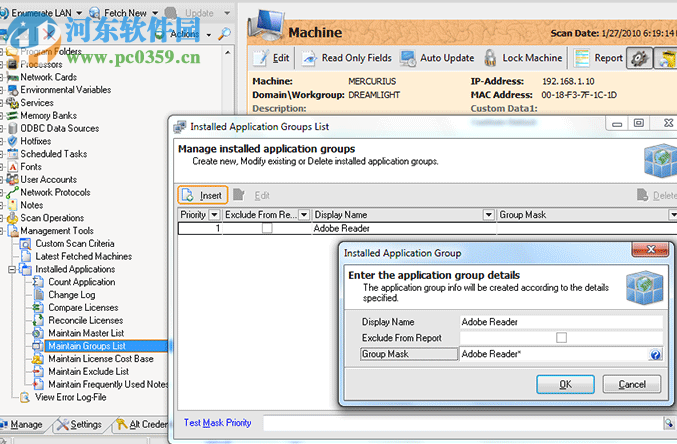This screenshot has height=444, width=677.
Task: Open Exclude From Re... column filter dropdown
Action: [x=304, y=215]
